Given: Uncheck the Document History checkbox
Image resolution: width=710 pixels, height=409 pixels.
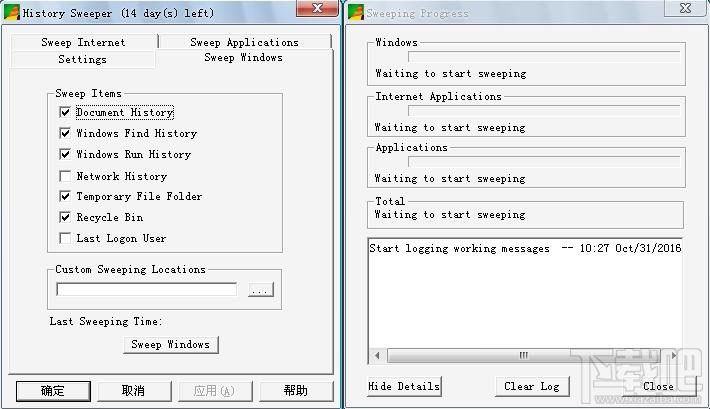Looking at the screenshot, I should pos(65,112).
